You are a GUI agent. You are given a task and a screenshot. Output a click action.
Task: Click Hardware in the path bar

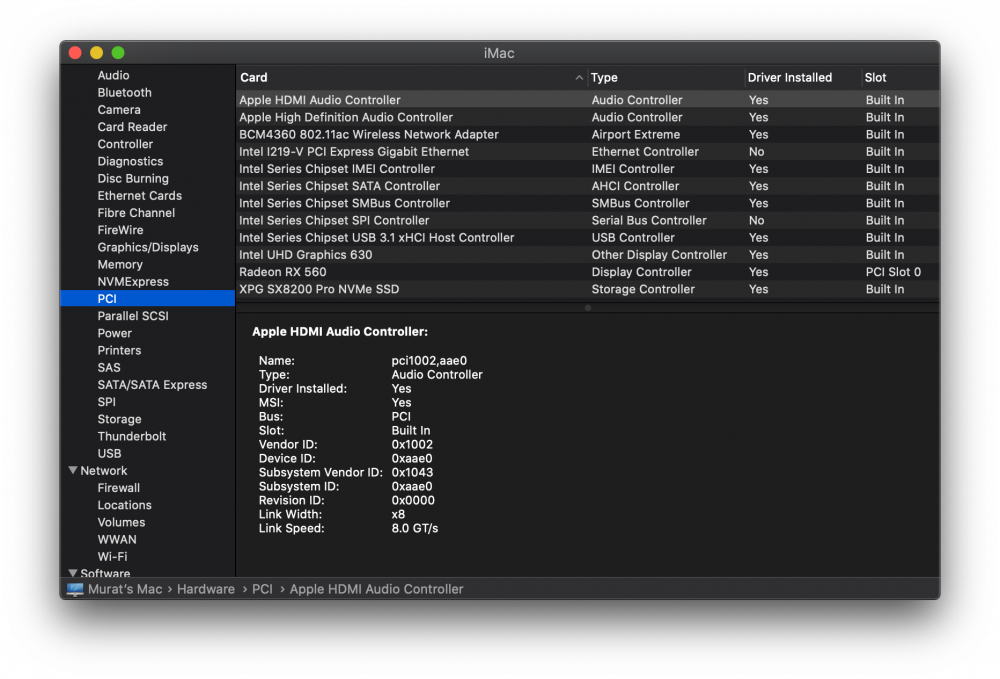click(x=206, y=589)
